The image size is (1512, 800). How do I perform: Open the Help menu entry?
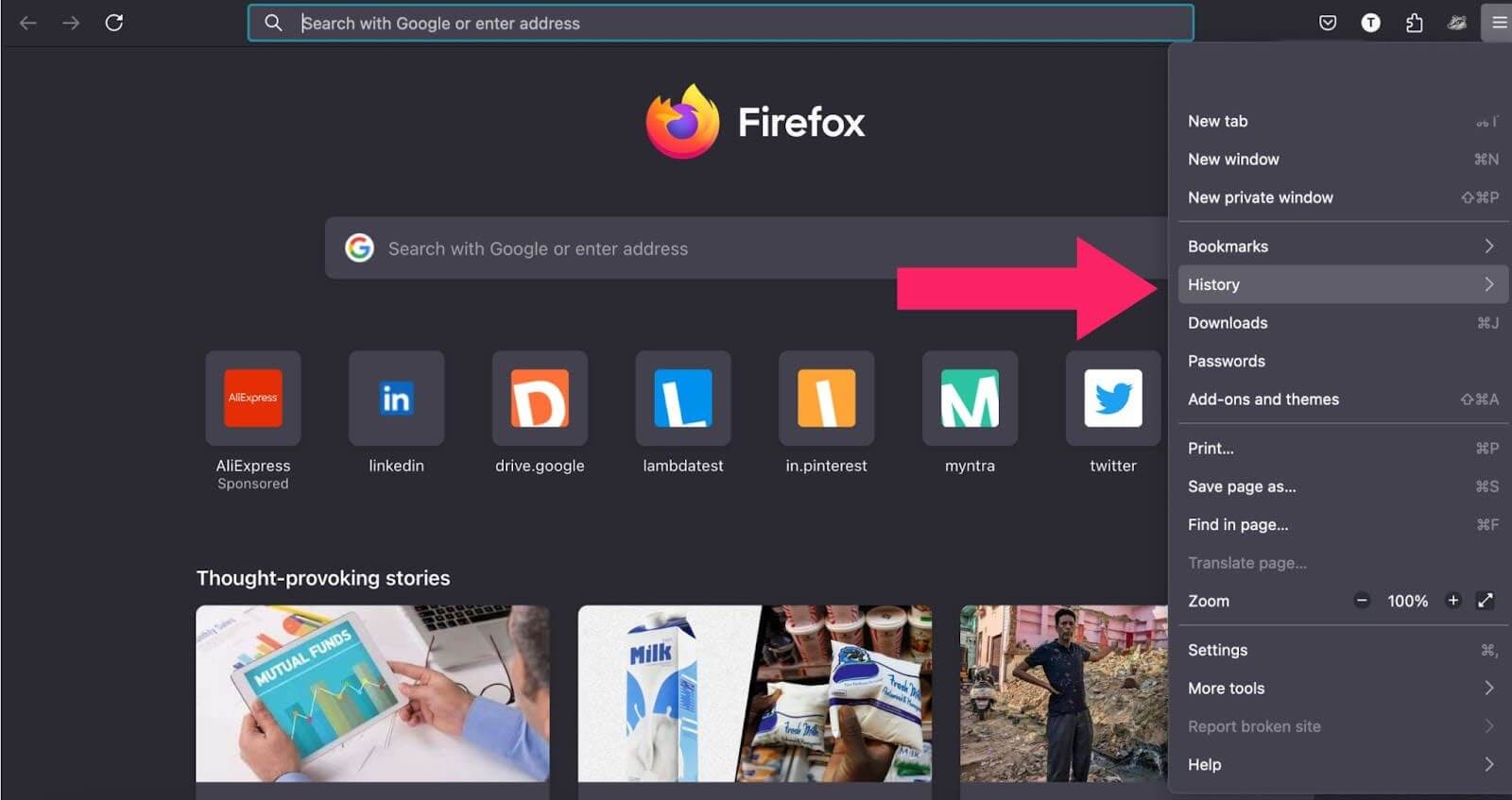pos(1343,765)
